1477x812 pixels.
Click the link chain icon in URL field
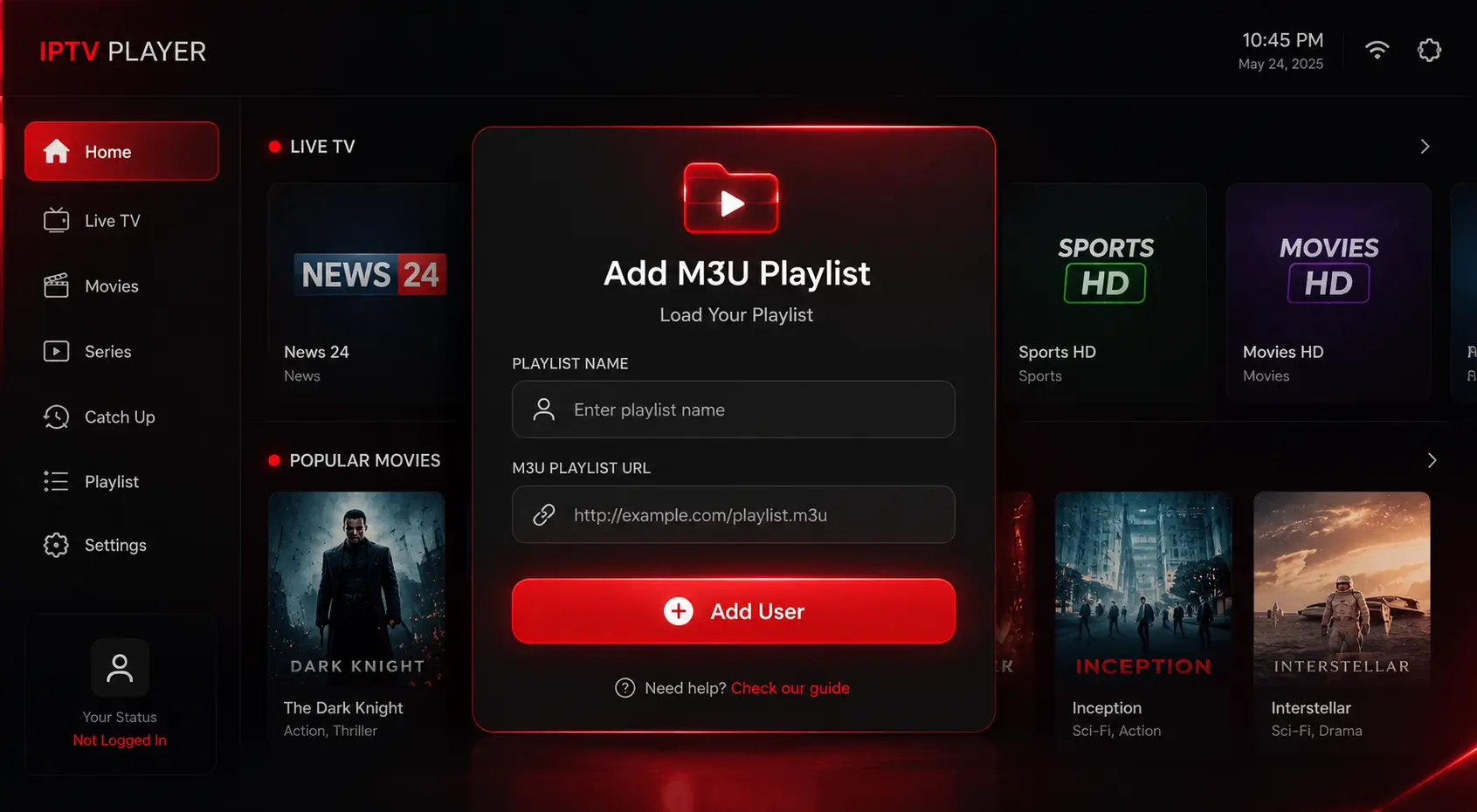(x=544, y=515)
